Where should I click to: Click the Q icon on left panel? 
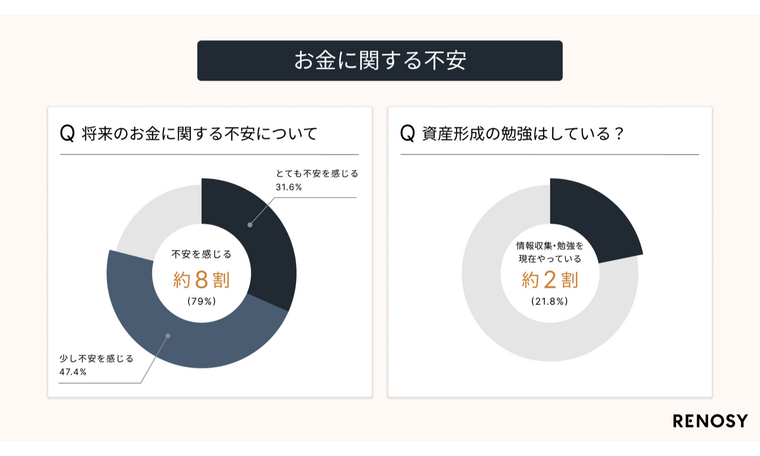[x=67, y=134]
